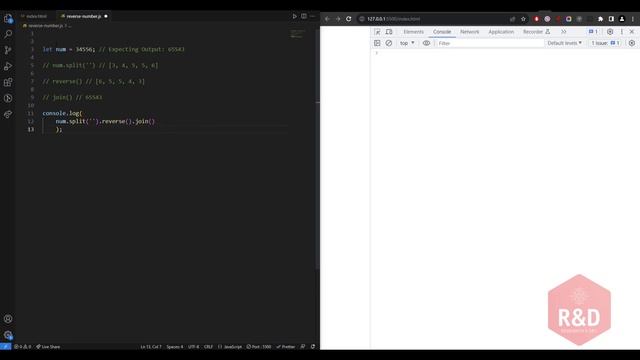Change the CRLF end-of-line selector

click(x=208, y=347)
